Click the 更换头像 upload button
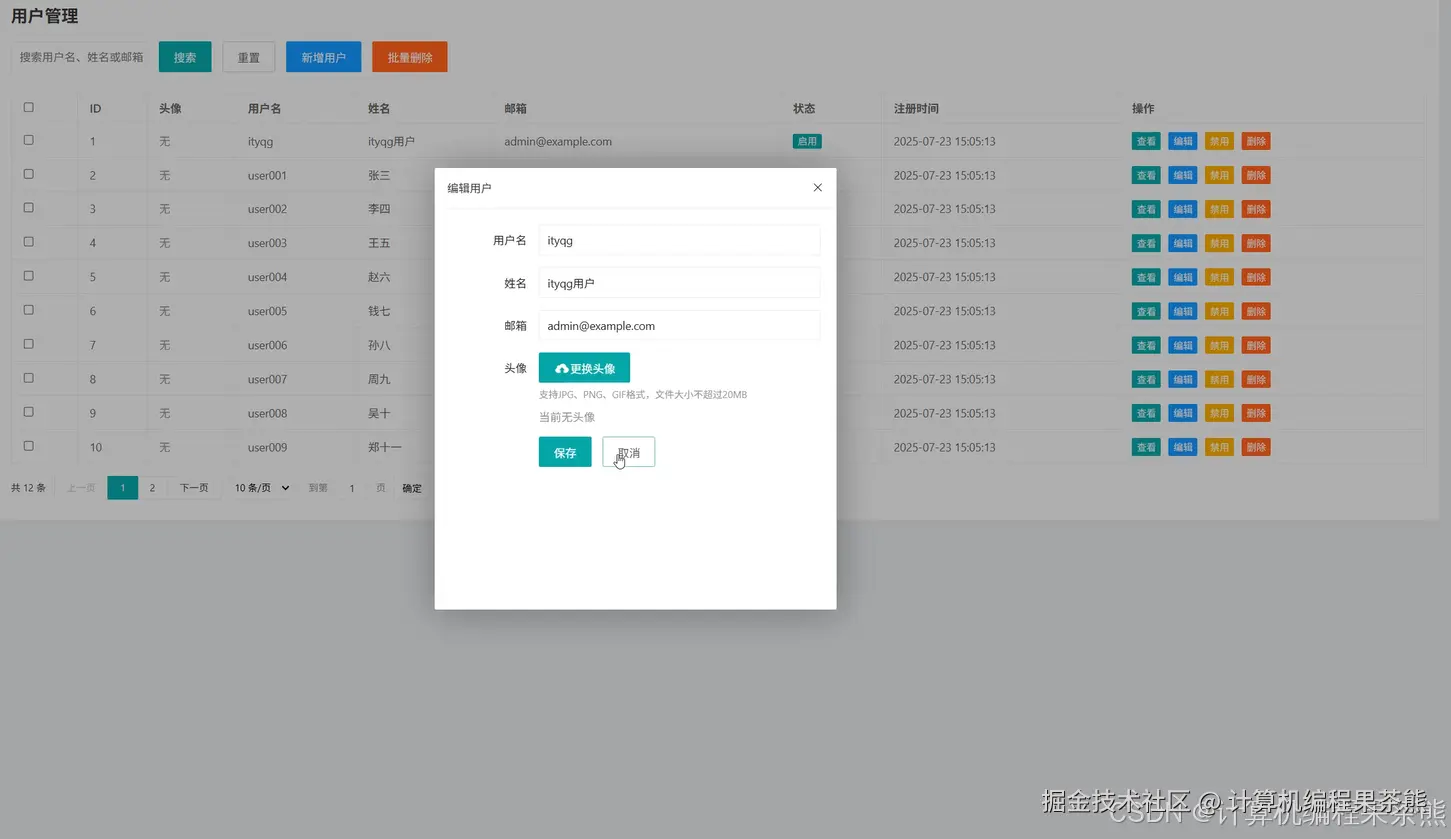 pyautogui.click(x=584, y=368)
